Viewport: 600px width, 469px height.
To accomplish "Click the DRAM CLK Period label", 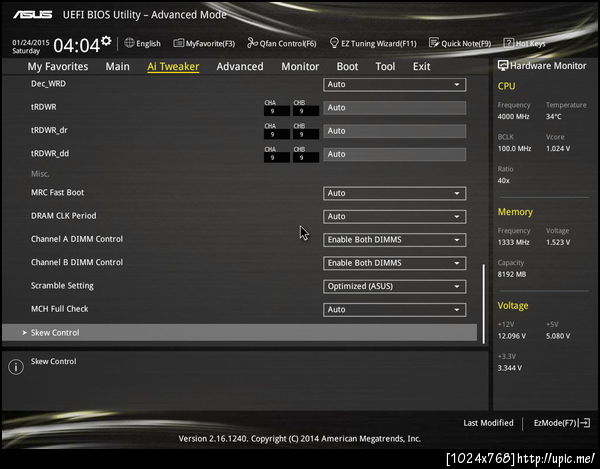I will (x=64, y=216).
